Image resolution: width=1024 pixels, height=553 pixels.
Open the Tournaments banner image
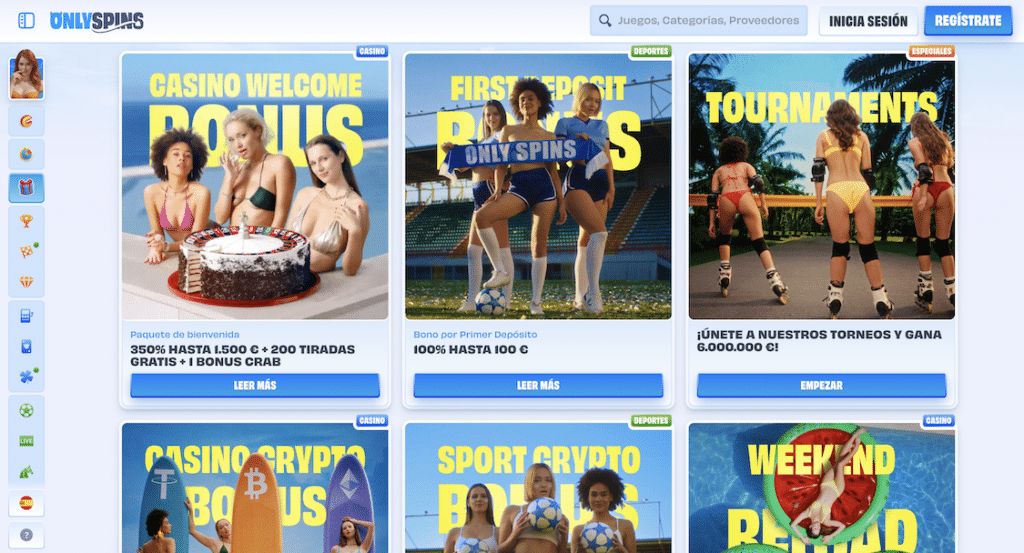coord(822,186)
